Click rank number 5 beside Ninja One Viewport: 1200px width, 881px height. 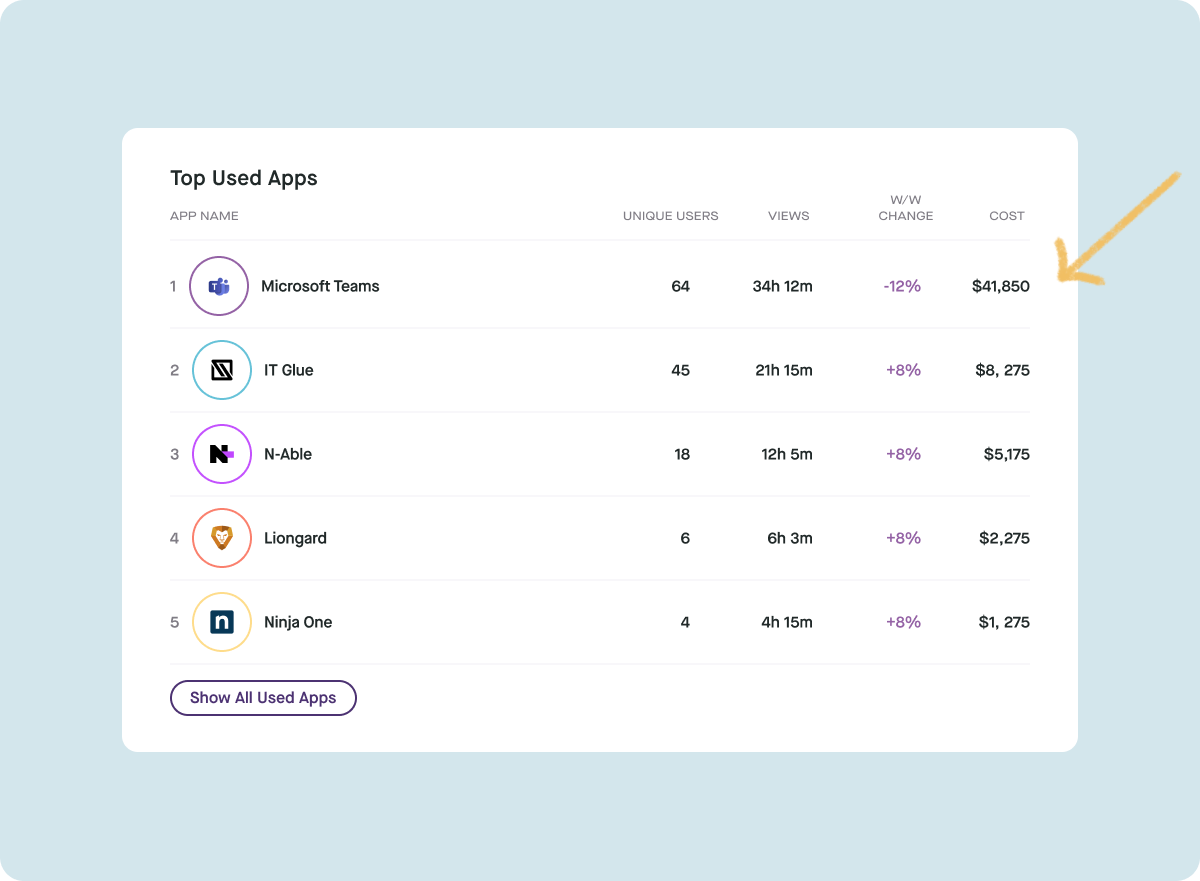click(174, 622)
